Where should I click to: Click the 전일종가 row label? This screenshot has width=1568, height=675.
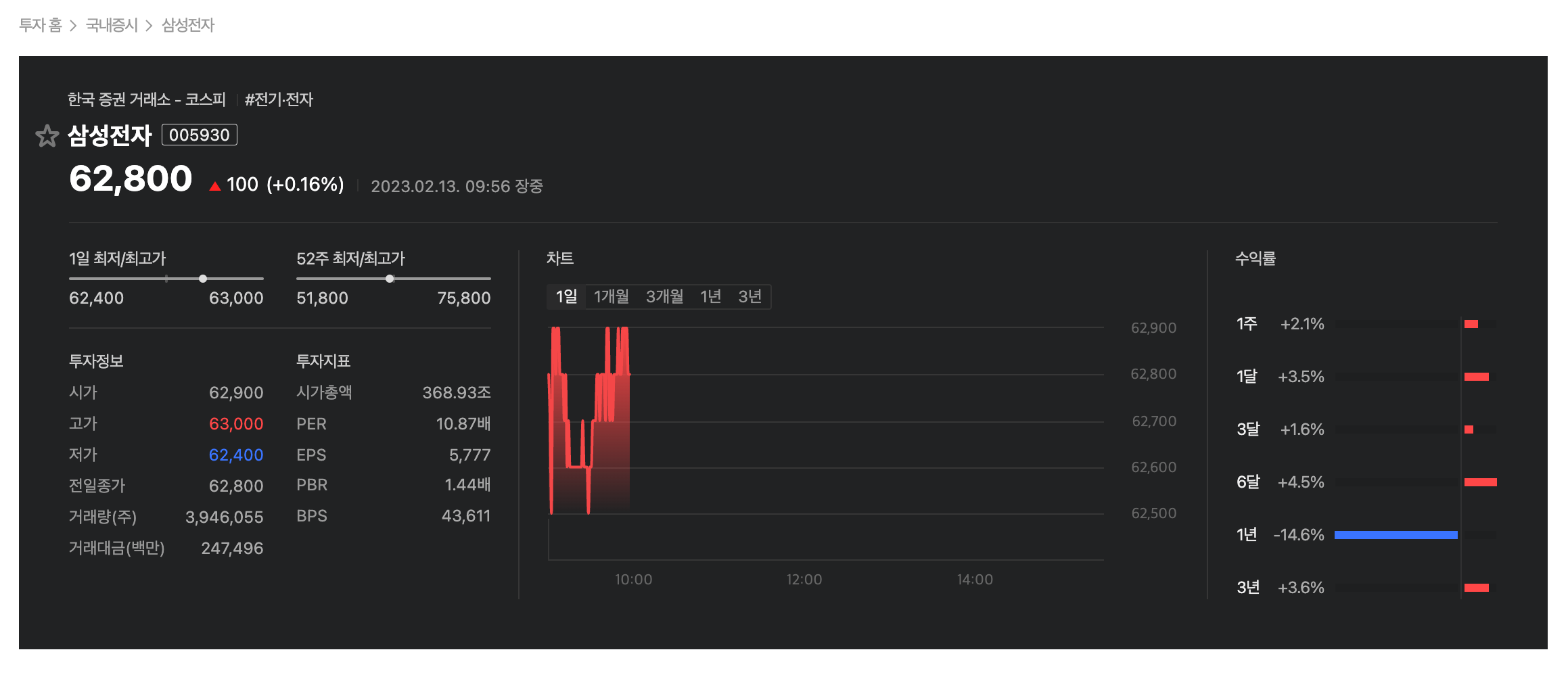97,486
